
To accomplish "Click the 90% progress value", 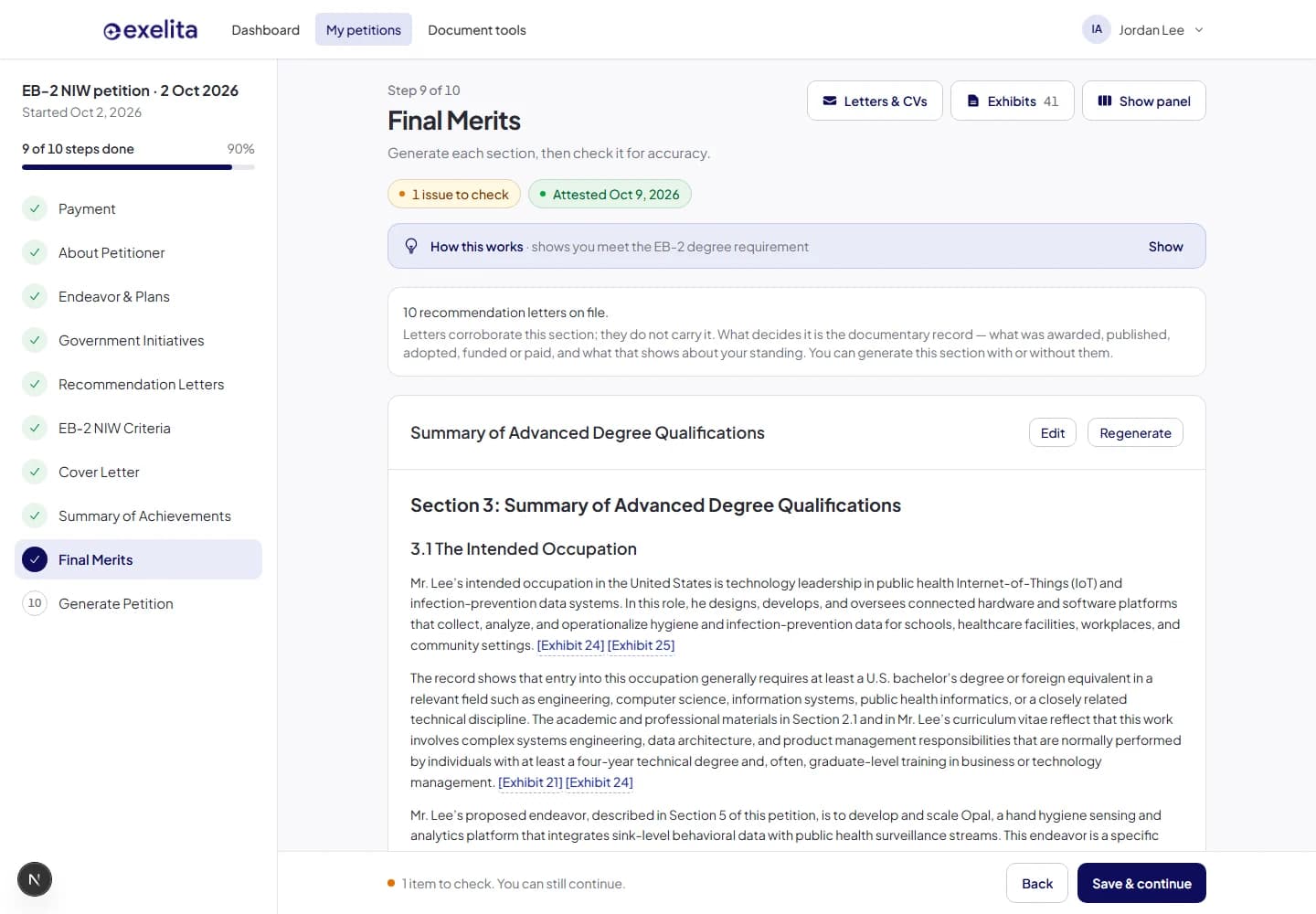I will (x=240, y=149).
